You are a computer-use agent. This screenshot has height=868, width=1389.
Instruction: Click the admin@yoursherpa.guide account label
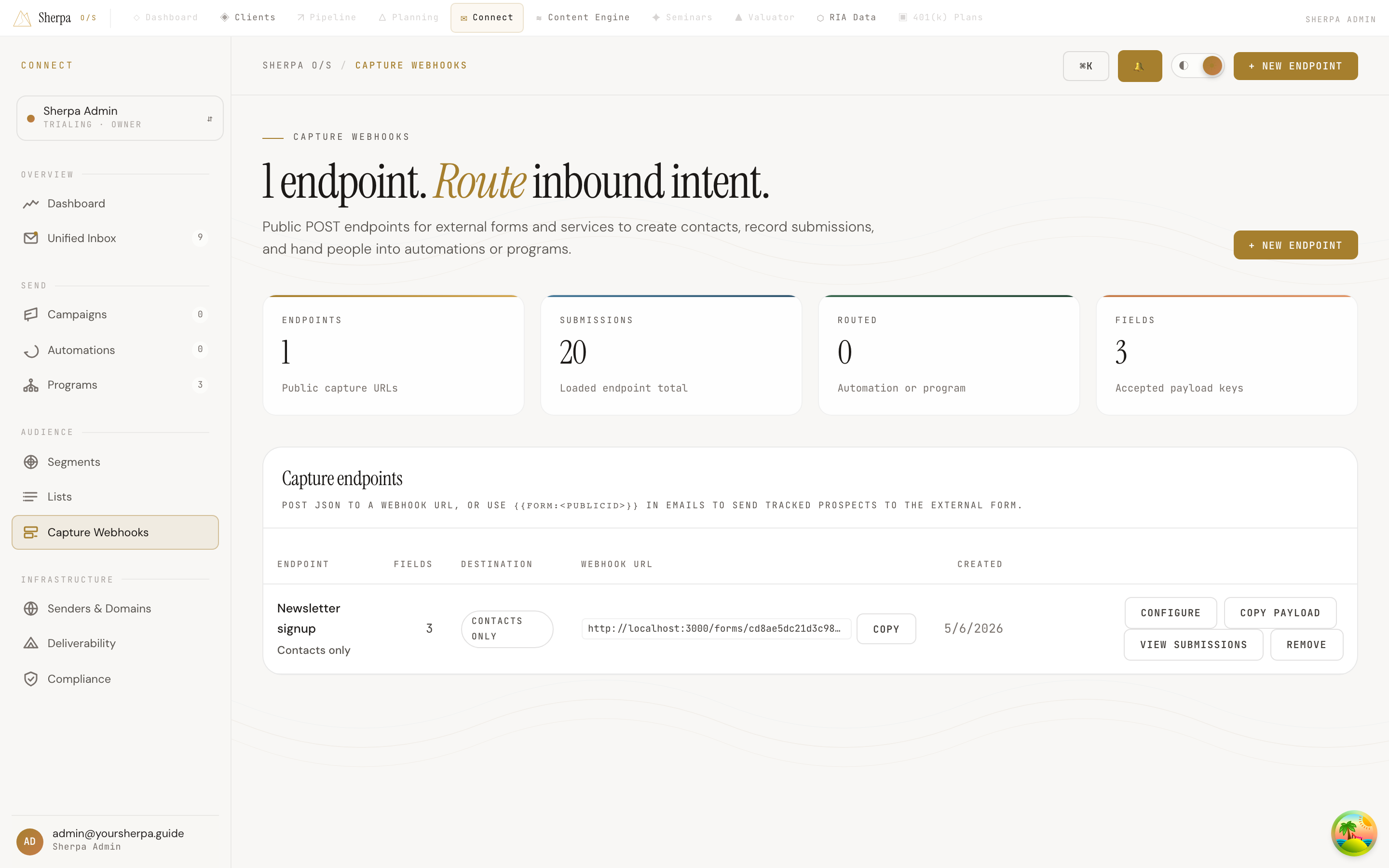coord(118,834)
